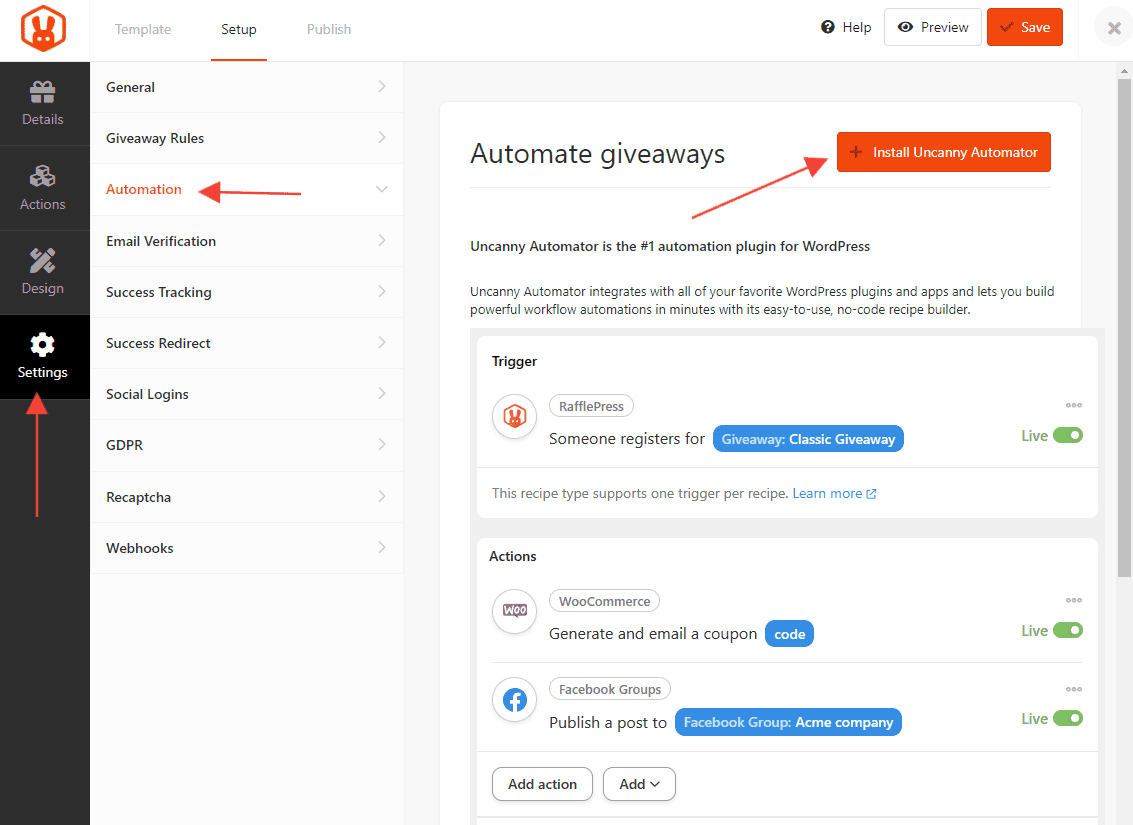Open the Details gift icon panel

pos(43,103)
